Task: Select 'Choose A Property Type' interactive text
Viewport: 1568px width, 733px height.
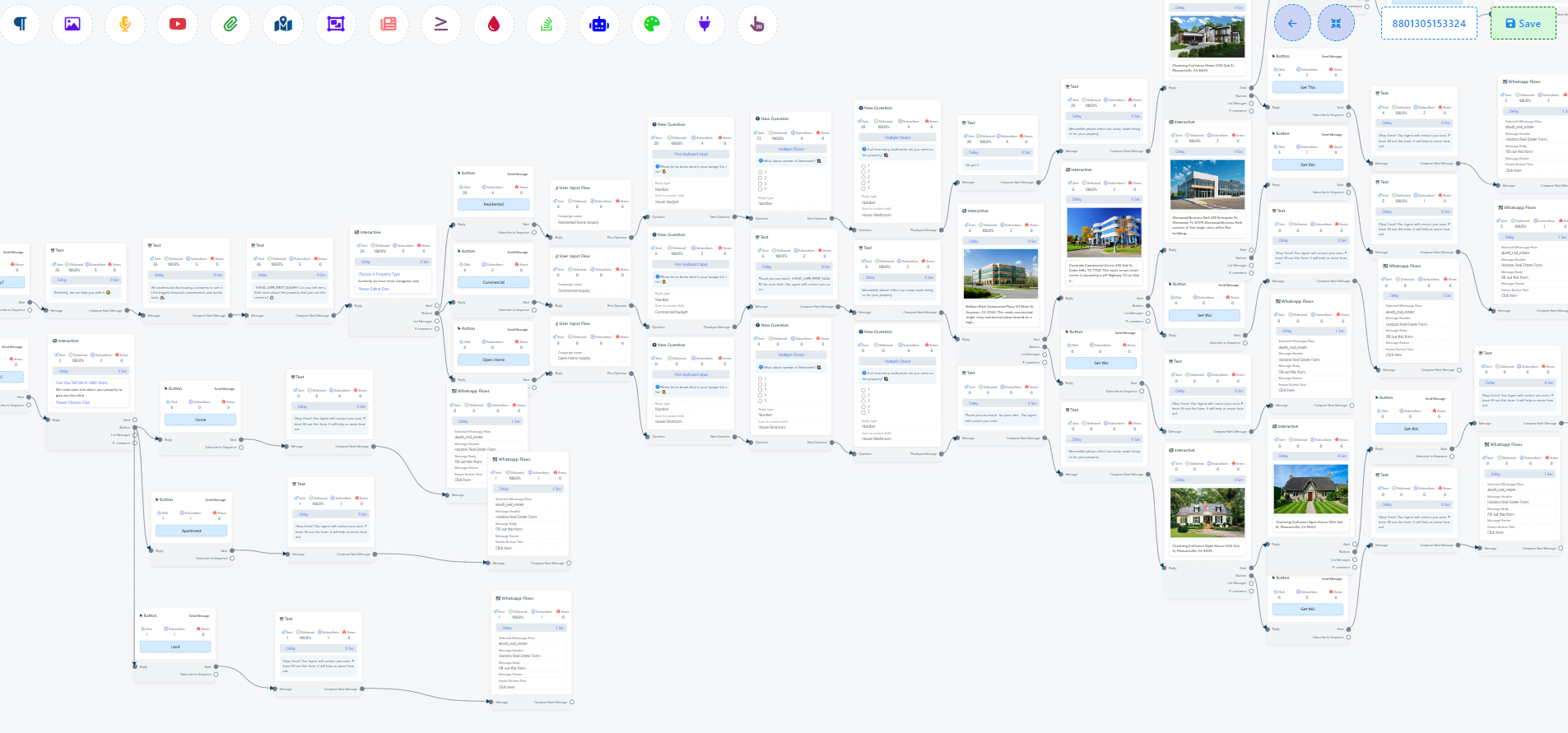Action: tap(379, 274)
